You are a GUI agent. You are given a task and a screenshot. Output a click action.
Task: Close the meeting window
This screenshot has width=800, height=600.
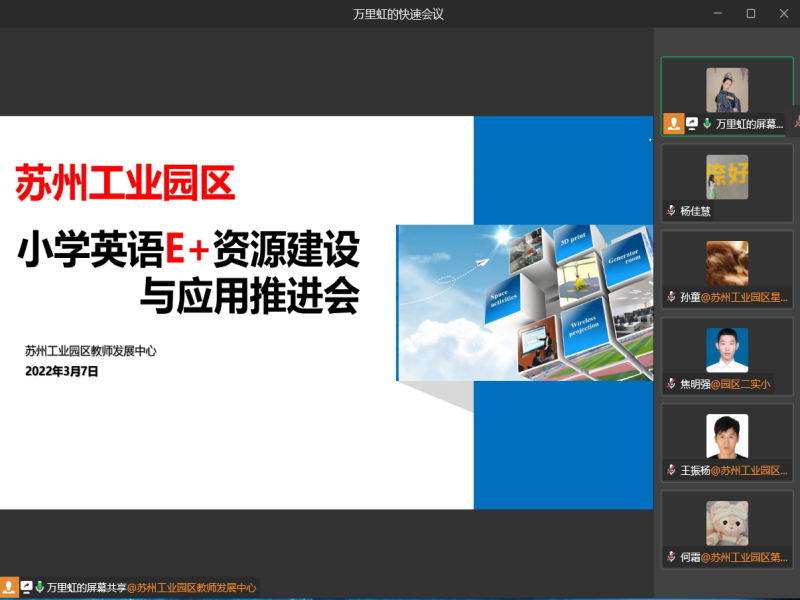[x=784, y=14]
